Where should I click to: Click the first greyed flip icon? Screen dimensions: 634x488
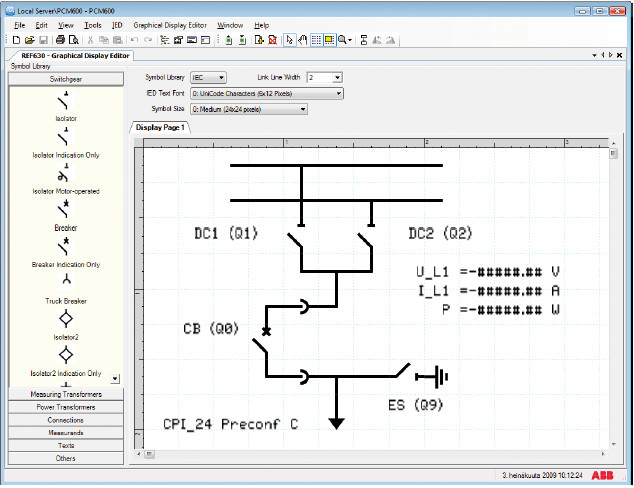[x=377, y=40]
